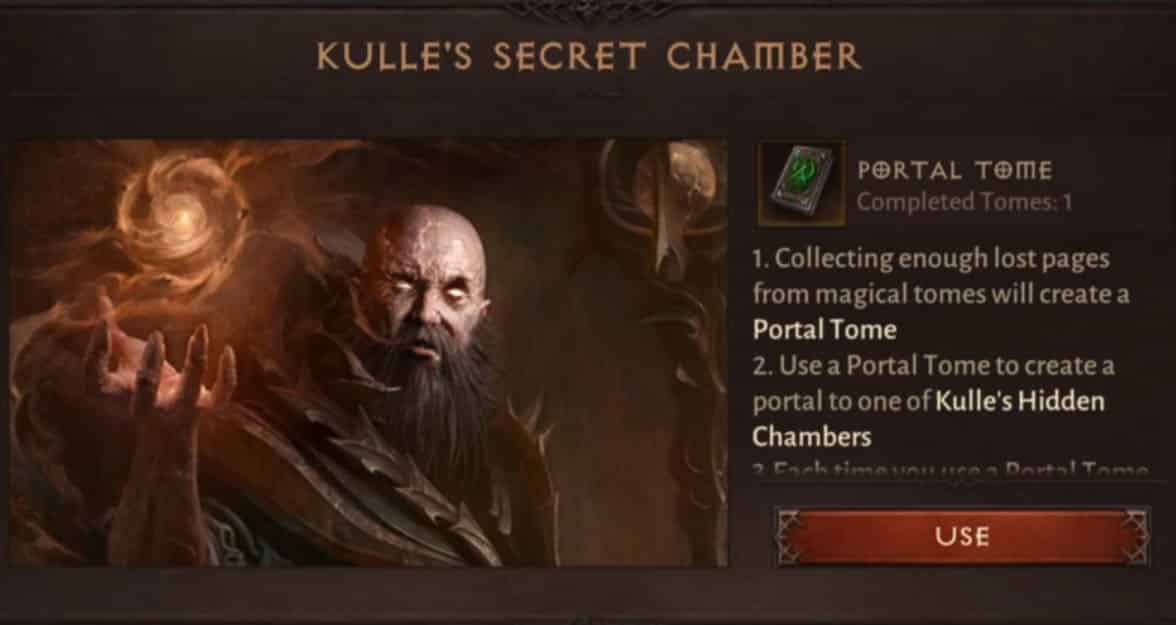Click the Kulle's Secret Chamber heading
Viewport: 1176px width, 625px height.
tap(589, 56)
